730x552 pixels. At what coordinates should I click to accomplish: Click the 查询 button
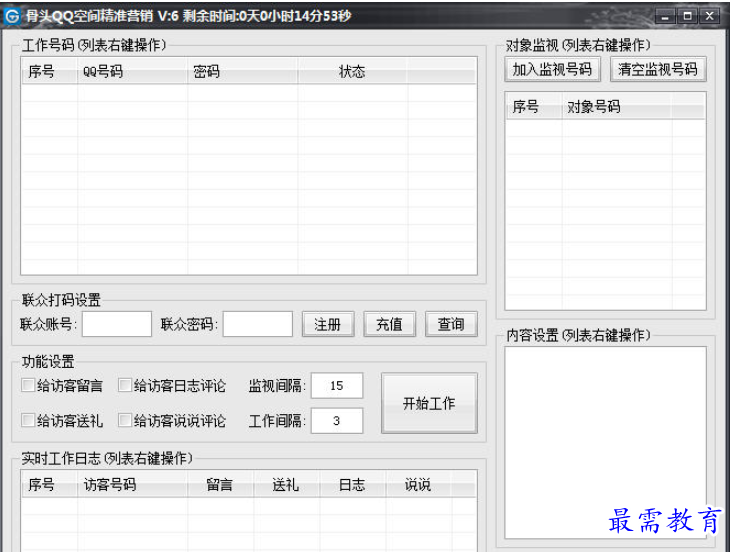(x=451, y=324)
